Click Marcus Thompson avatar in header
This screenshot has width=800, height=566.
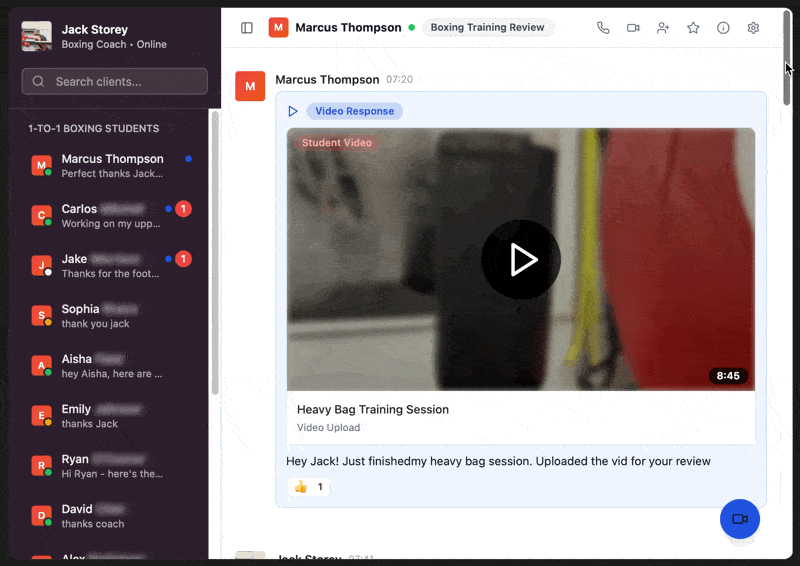278,28
